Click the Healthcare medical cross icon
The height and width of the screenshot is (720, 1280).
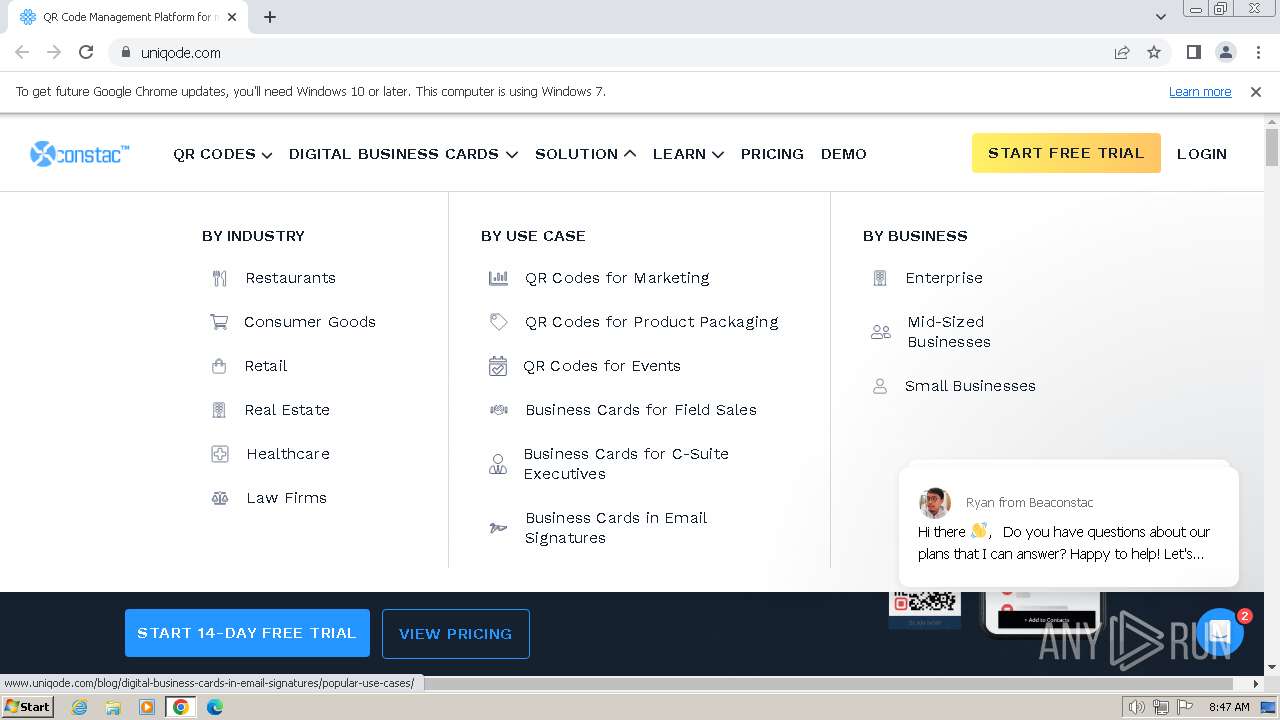[220, 454]
